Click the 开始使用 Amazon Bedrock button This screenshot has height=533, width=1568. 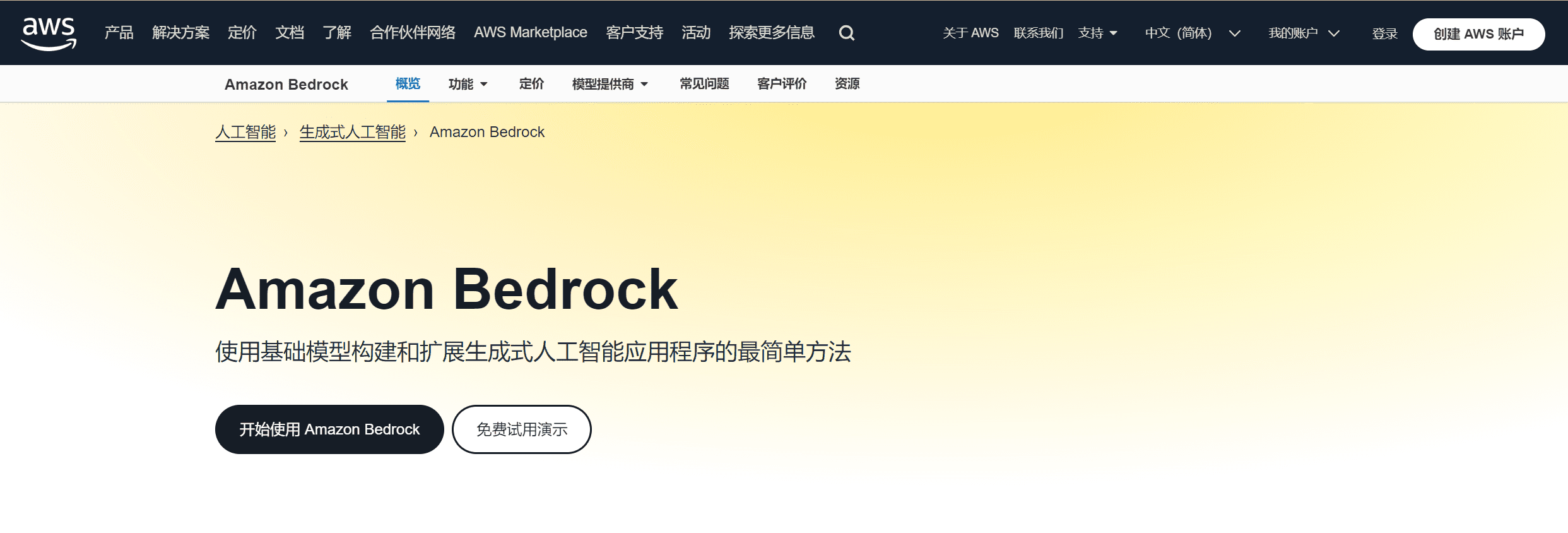tap(329, 429)
